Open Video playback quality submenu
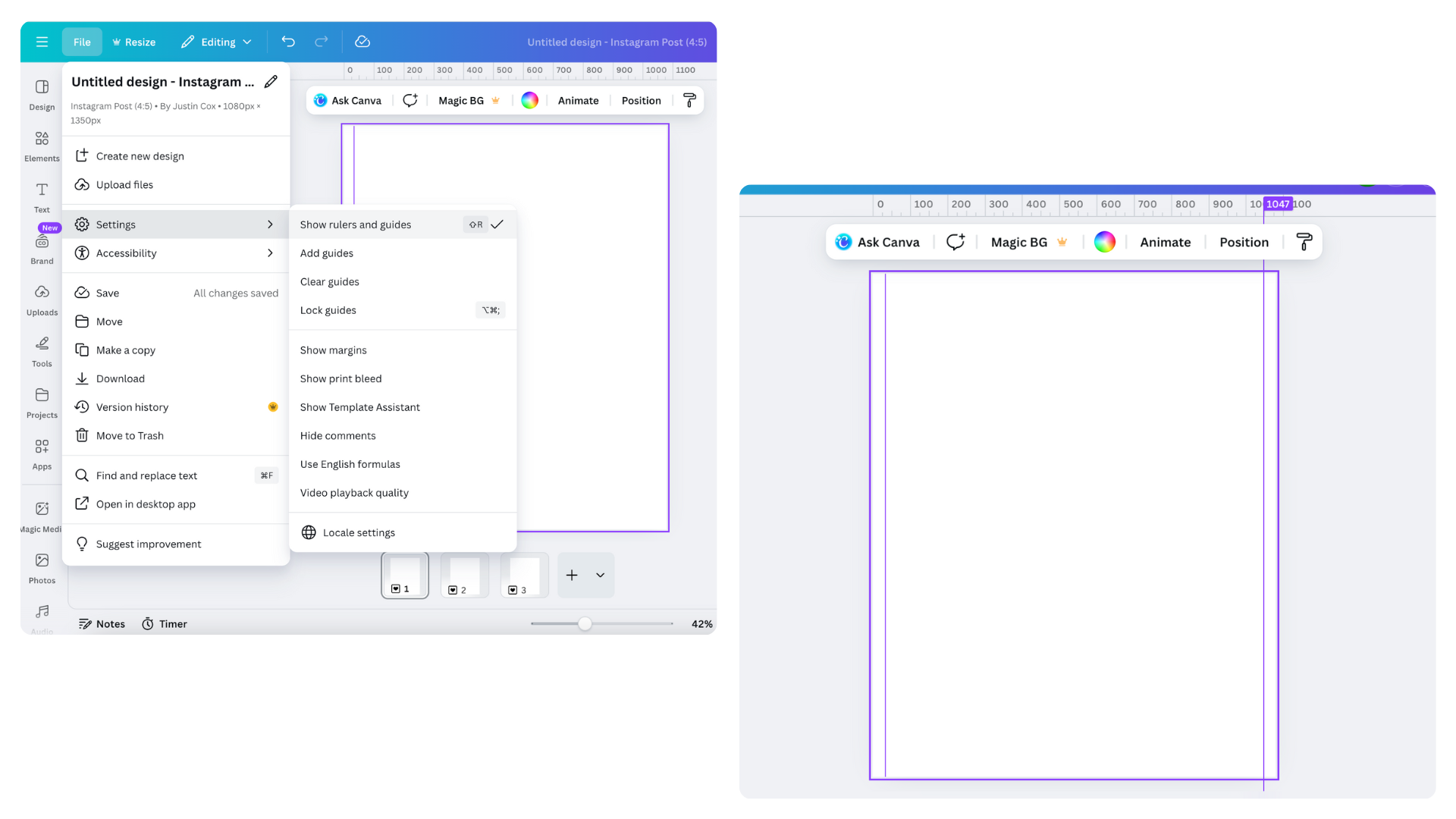Screen dimensions: 1456x819 (x=403, y=493)
